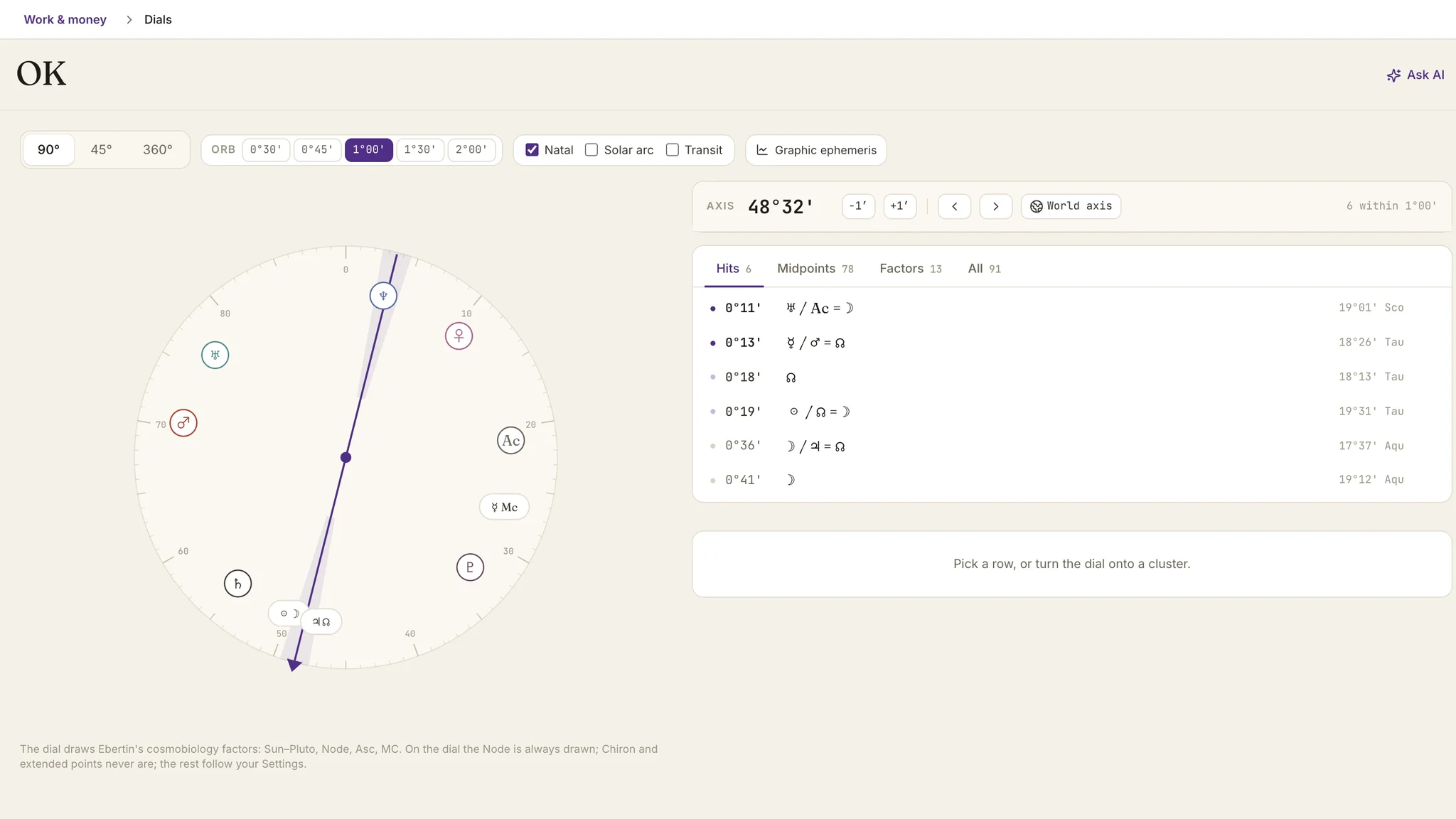Open the All tab

tap(985, 269)
